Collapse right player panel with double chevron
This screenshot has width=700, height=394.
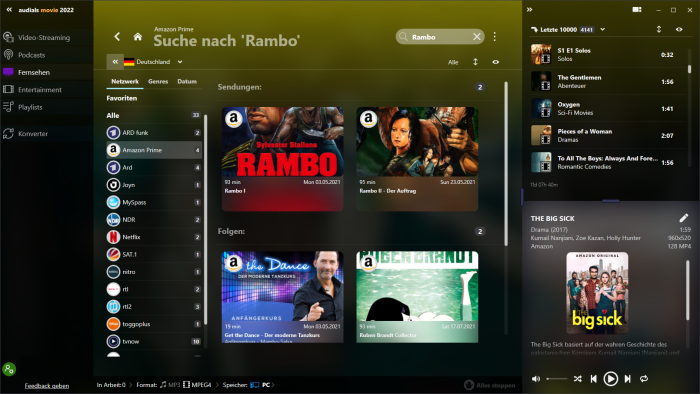[x=529, y=9]
